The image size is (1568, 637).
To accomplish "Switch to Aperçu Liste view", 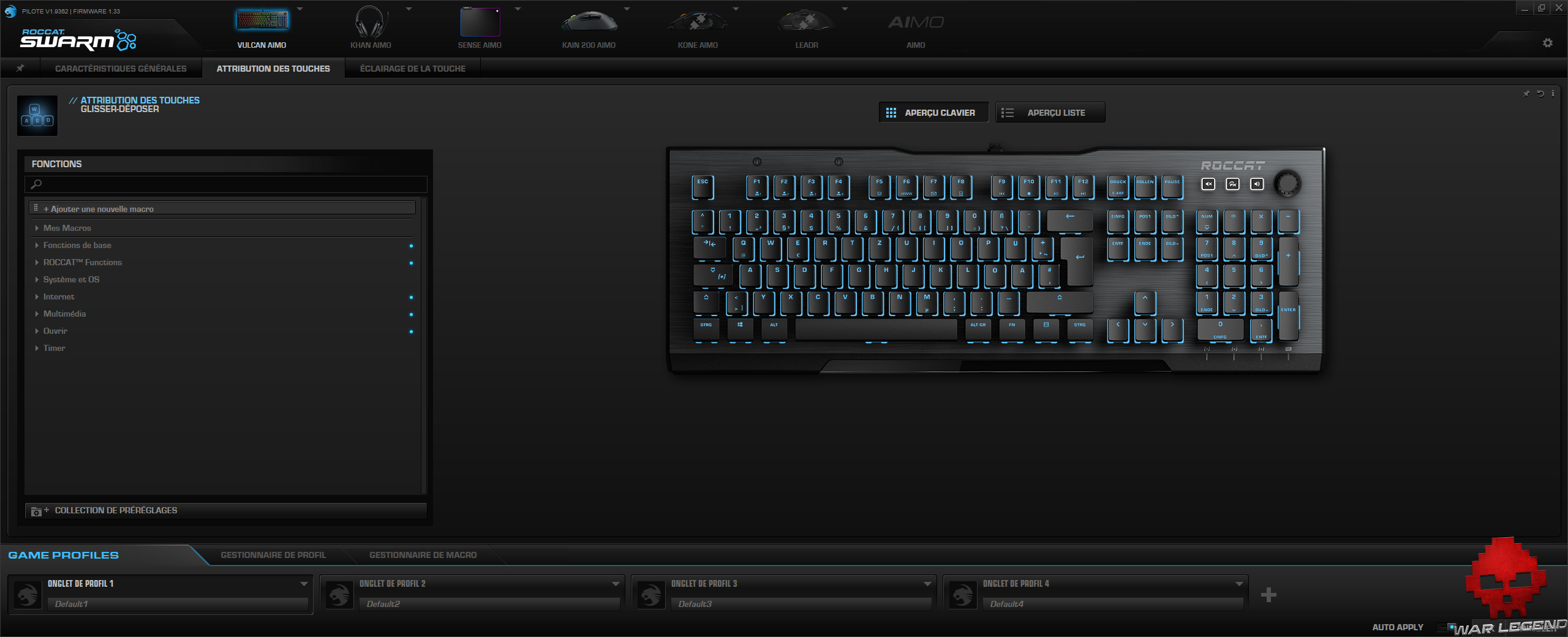I will pyautogui.click(x=1050, y=112).
